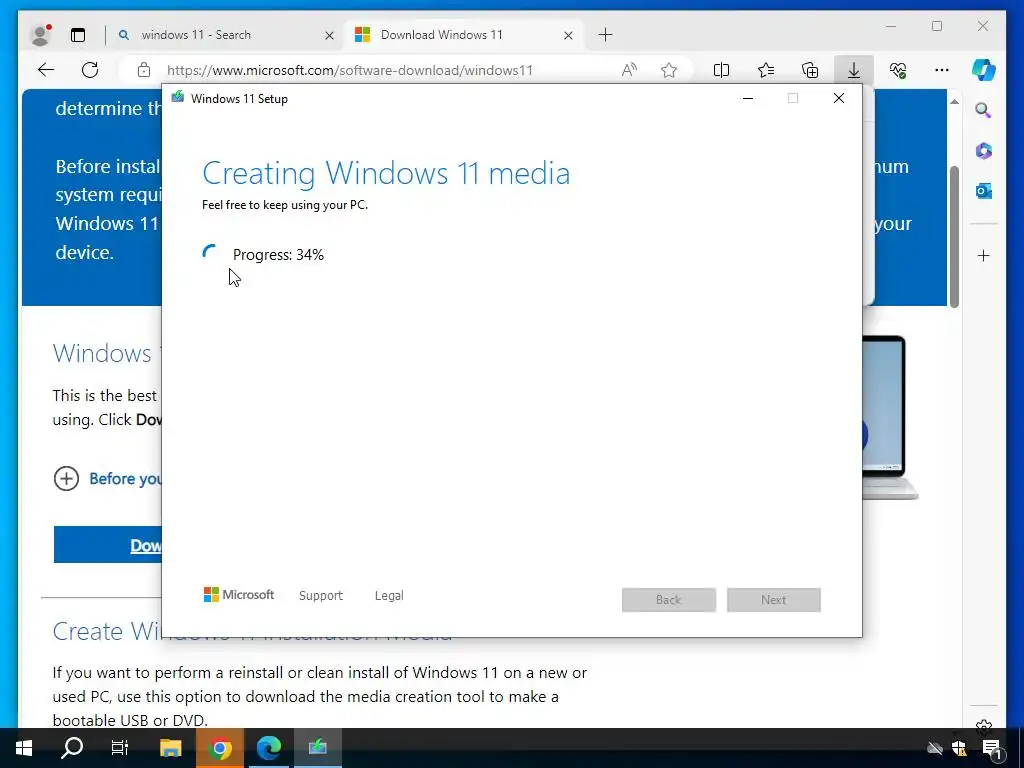The height and width of the screenshot is (768, 1024).
Task: Activate Read aloud icon in address bar
Action: (x=629, y=70)
